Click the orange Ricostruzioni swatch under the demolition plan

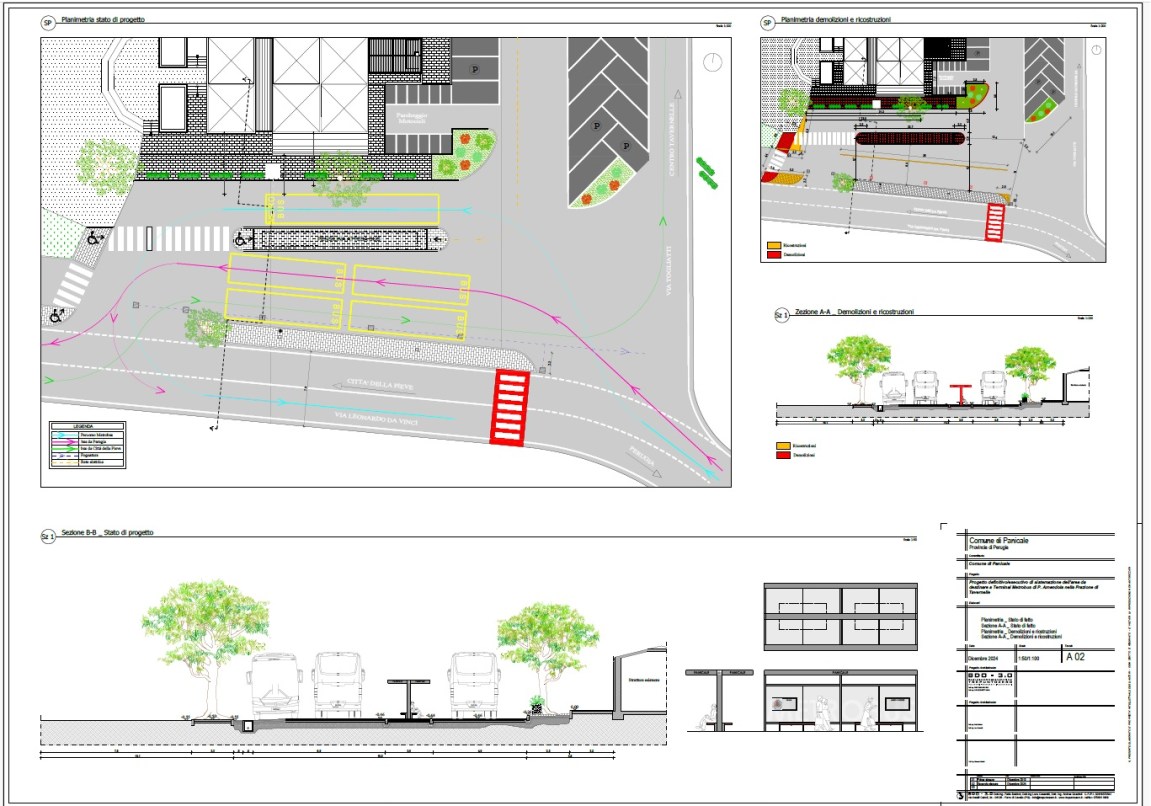point(773,245)
